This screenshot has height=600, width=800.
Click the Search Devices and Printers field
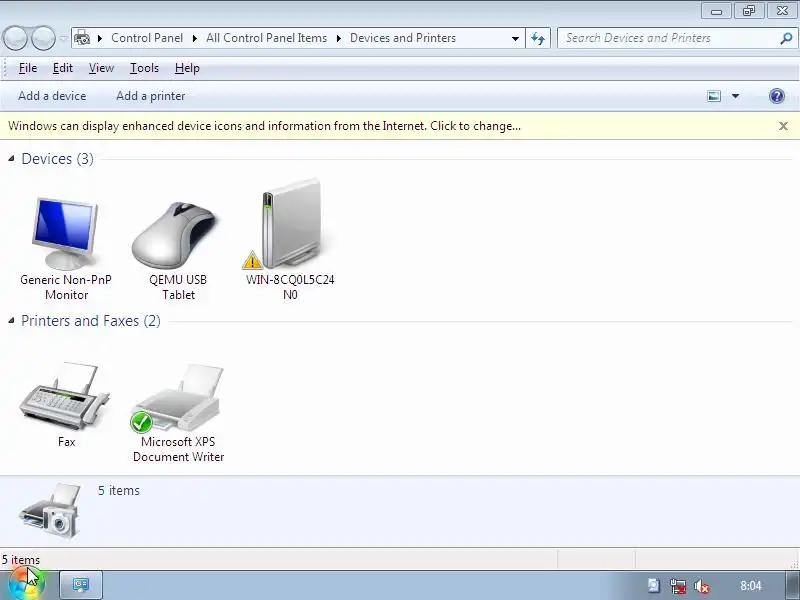coord(668,38)
